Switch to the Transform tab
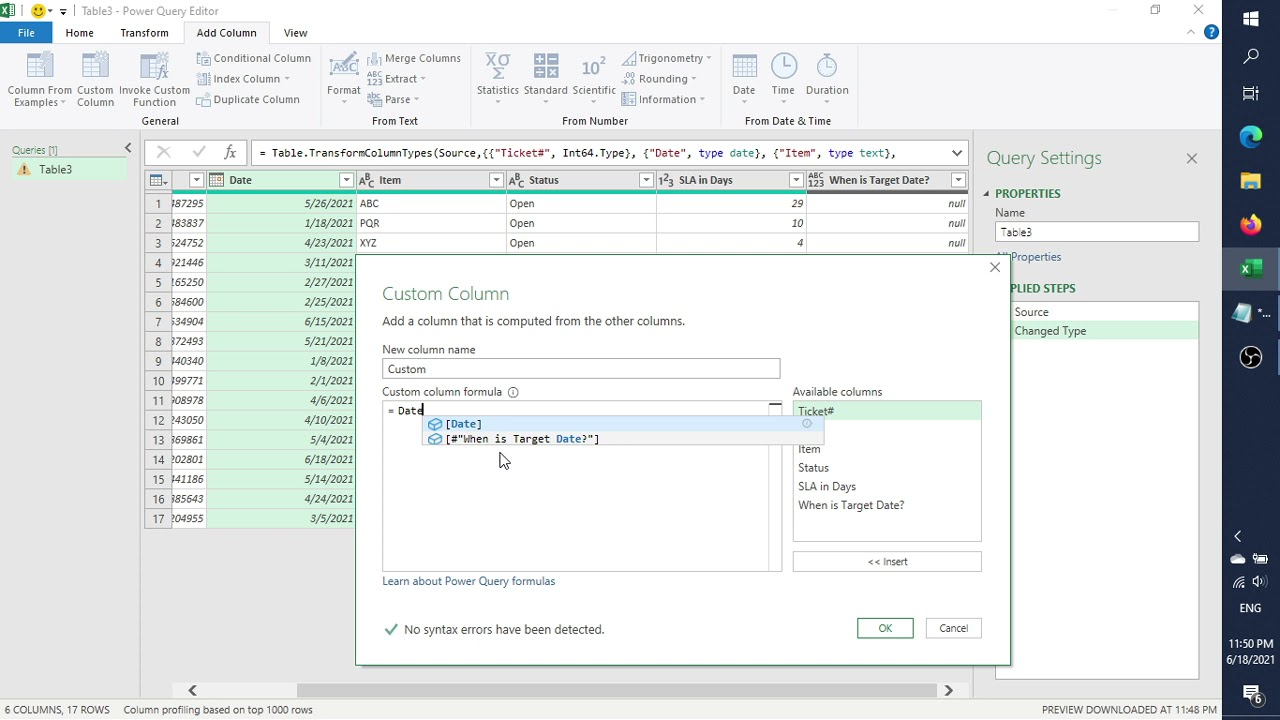This screenshot has width=1280, height=720. coord(144,33)
